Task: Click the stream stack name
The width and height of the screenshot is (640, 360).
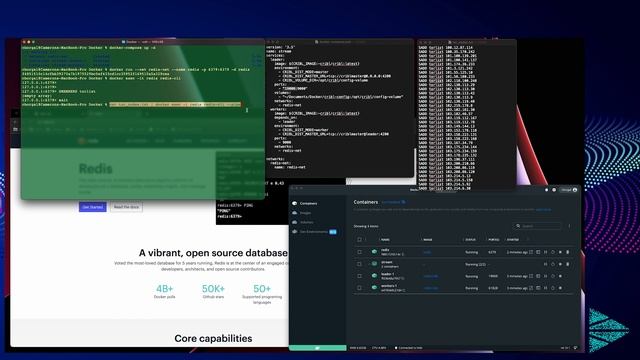Action: (387, 262)
